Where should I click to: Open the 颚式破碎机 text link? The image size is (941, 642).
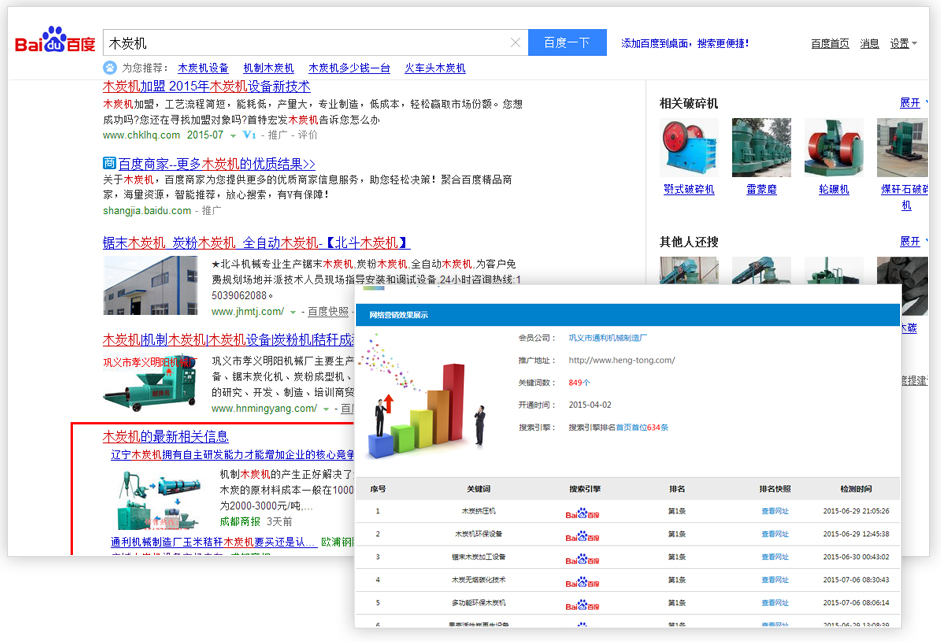click(689, 190)
